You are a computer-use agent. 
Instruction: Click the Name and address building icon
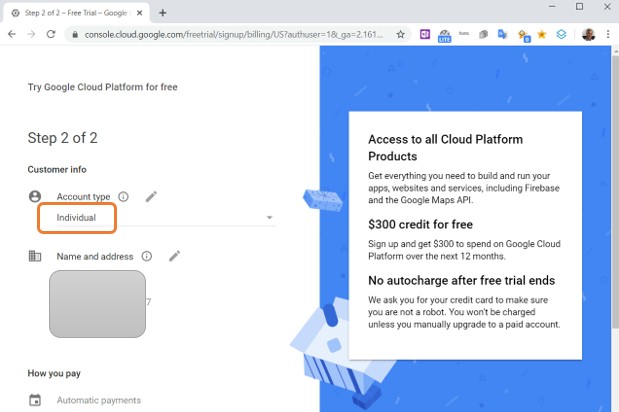(x=35, y=256)
